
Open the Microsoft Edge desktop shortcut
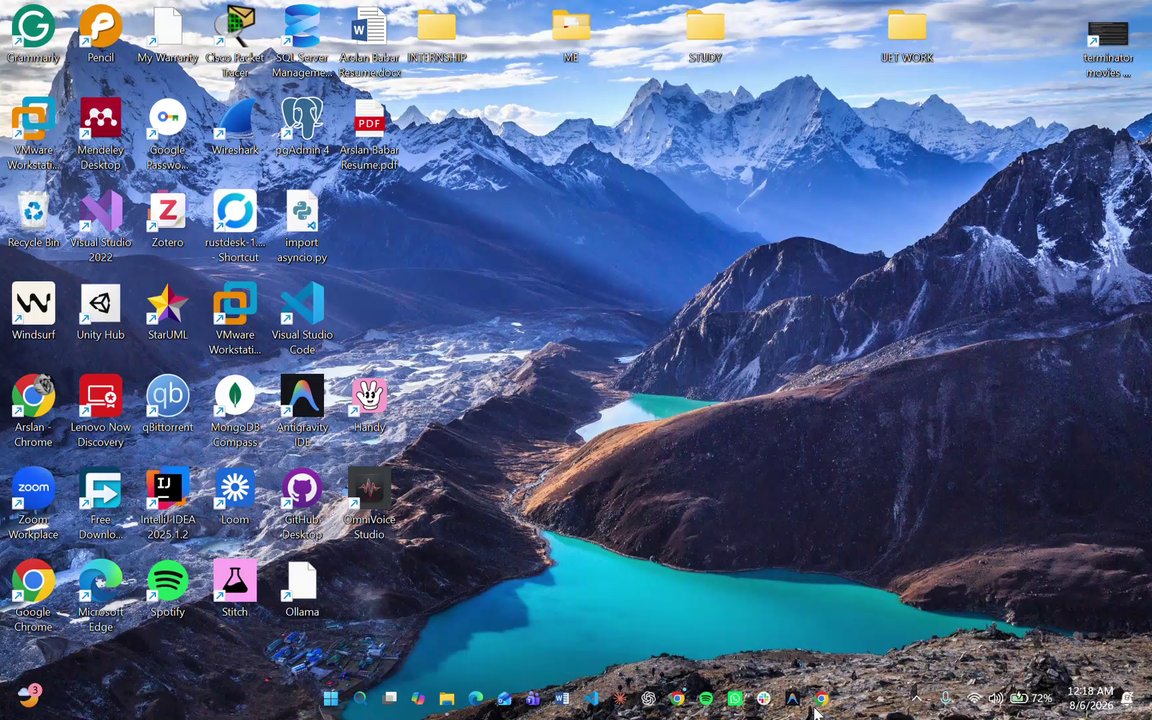(x=101, y=580)
